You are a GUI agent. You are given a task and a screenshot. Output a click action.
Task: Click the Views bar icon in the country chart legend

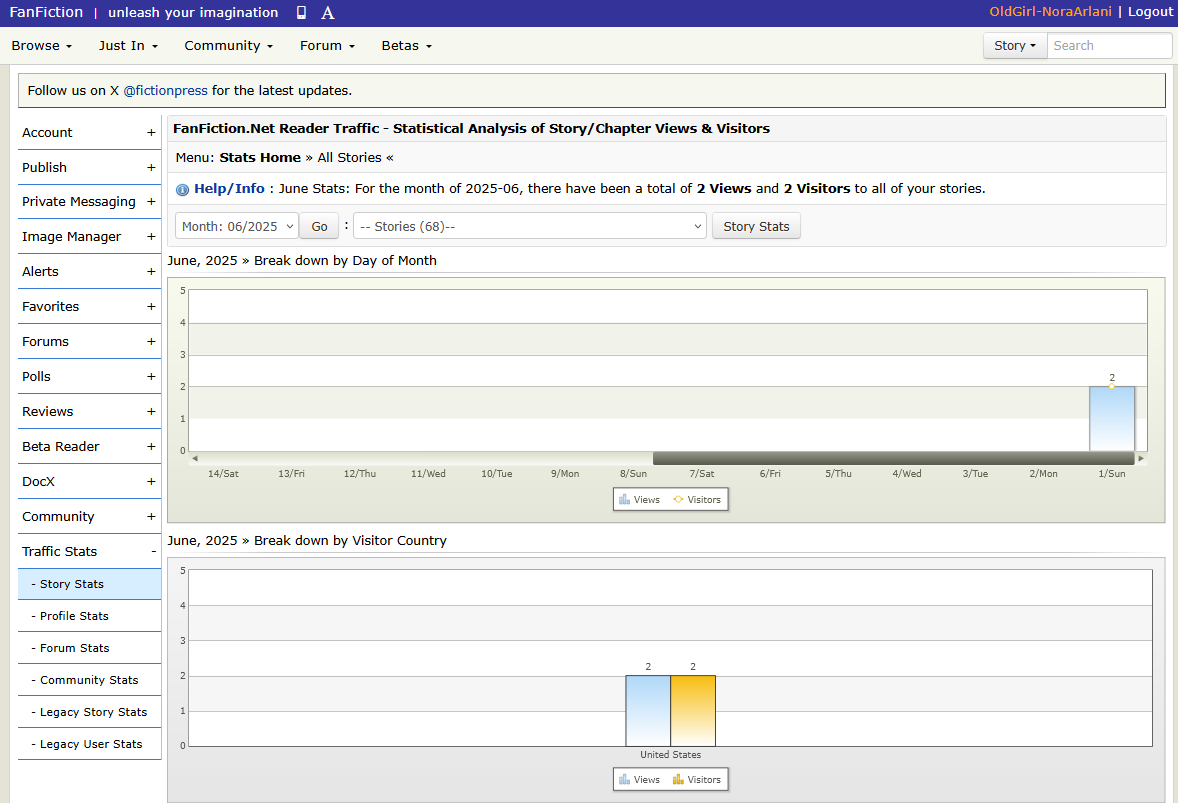pos(624,780)
